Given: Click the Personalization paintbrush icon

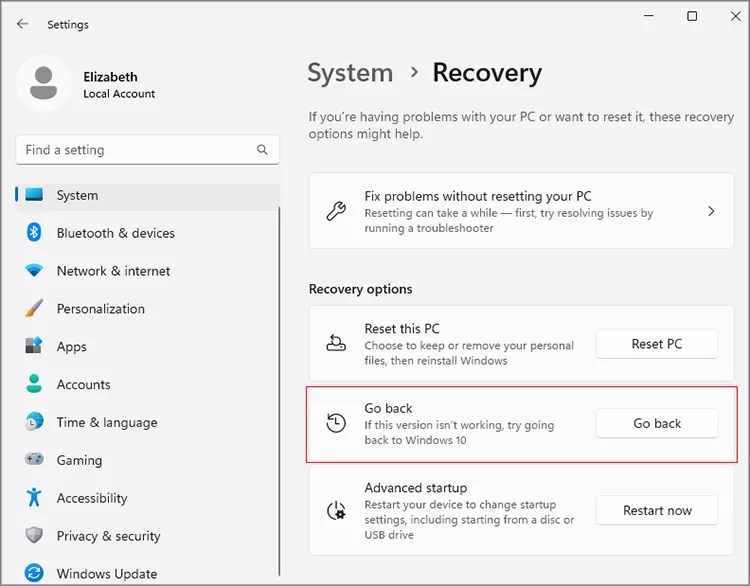Looking at the screenshot, I should [x=34, y=308].
